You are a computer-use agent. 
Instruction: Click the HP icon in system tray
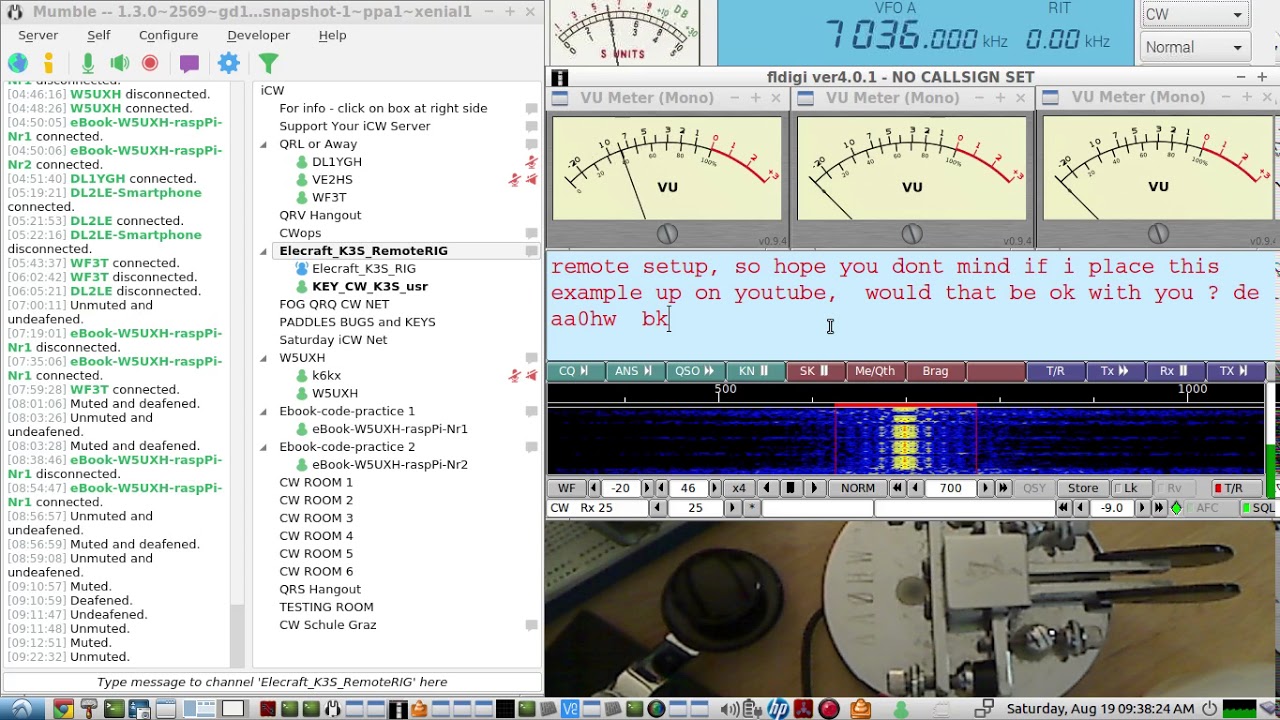[778, 710]
